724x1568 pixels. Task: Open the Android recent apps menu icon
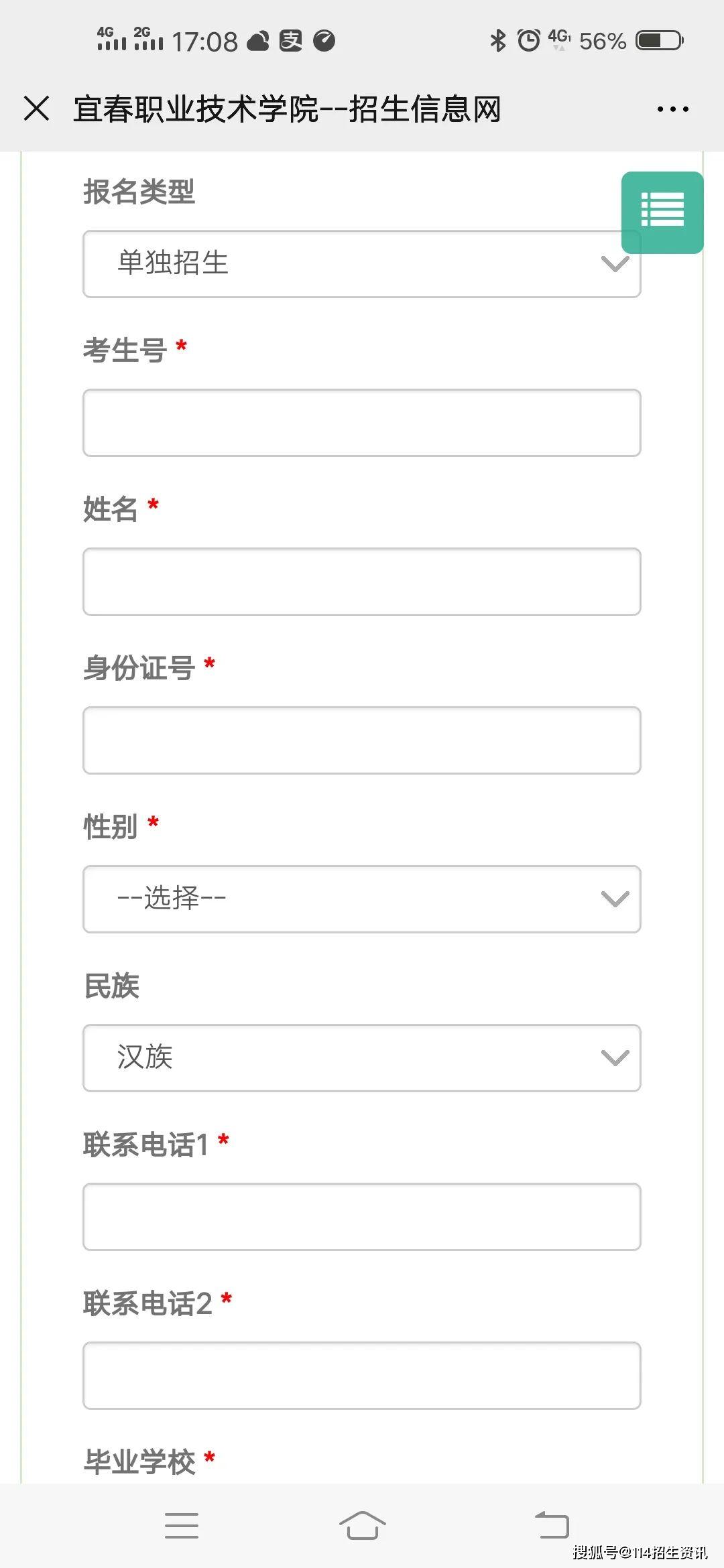(182, 1525)
